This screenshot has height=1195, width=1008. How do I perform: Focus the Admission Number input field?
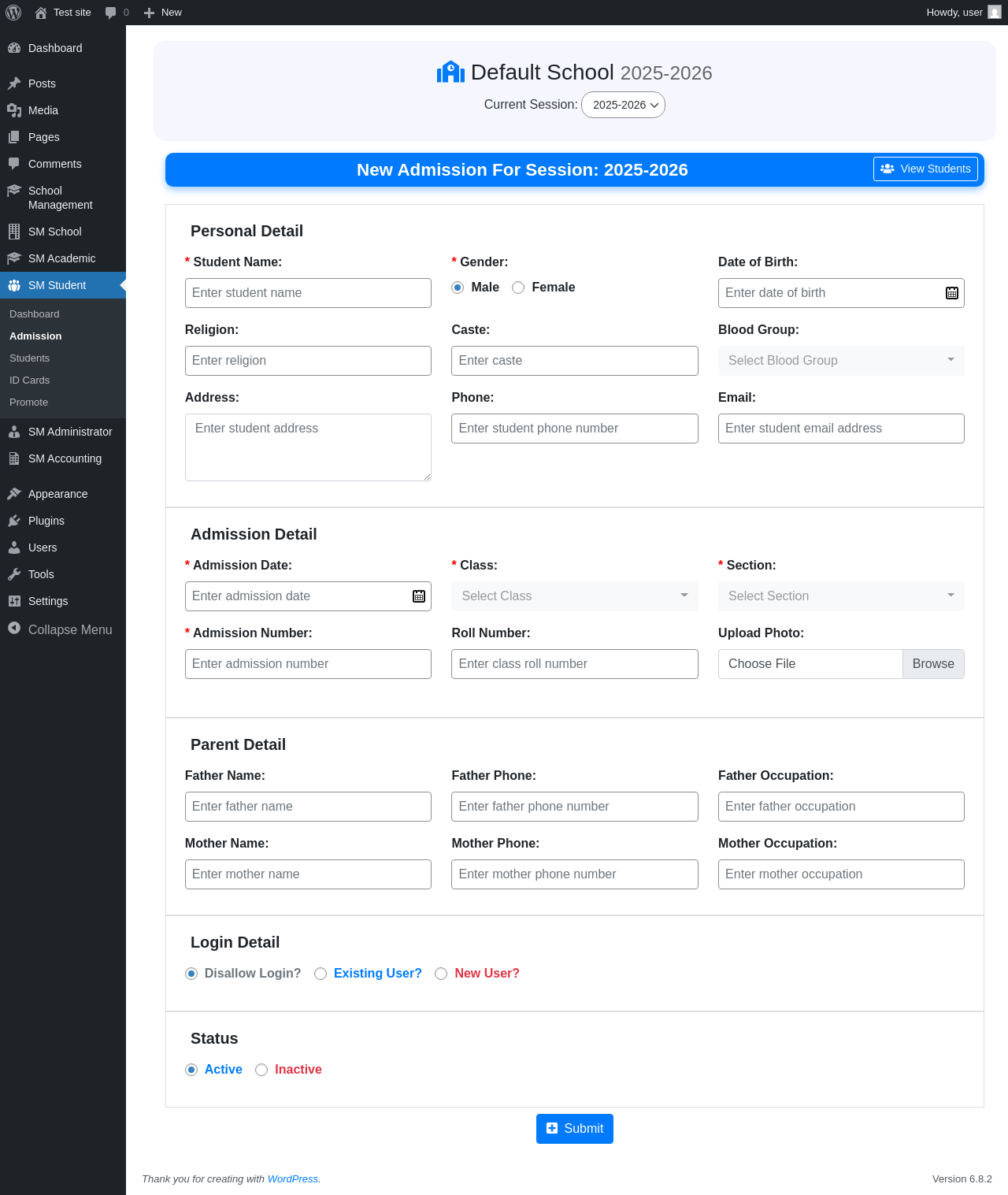tap(308, 664)
